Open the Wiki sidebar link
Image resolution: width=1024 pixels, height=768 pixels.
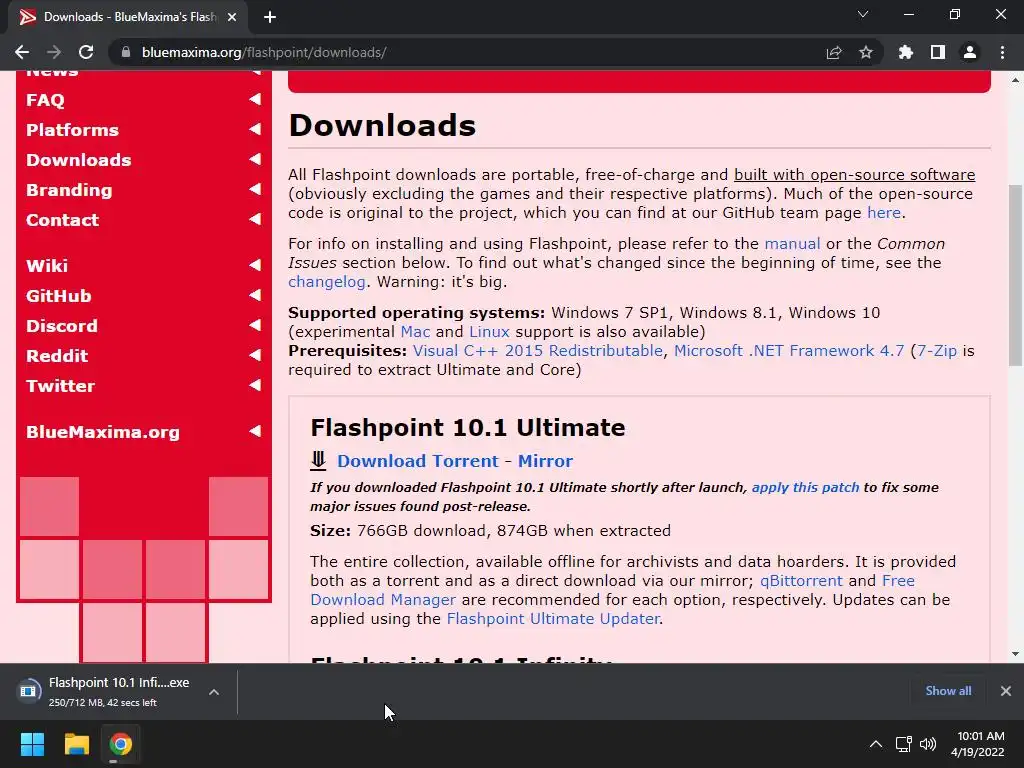point(47,266)
